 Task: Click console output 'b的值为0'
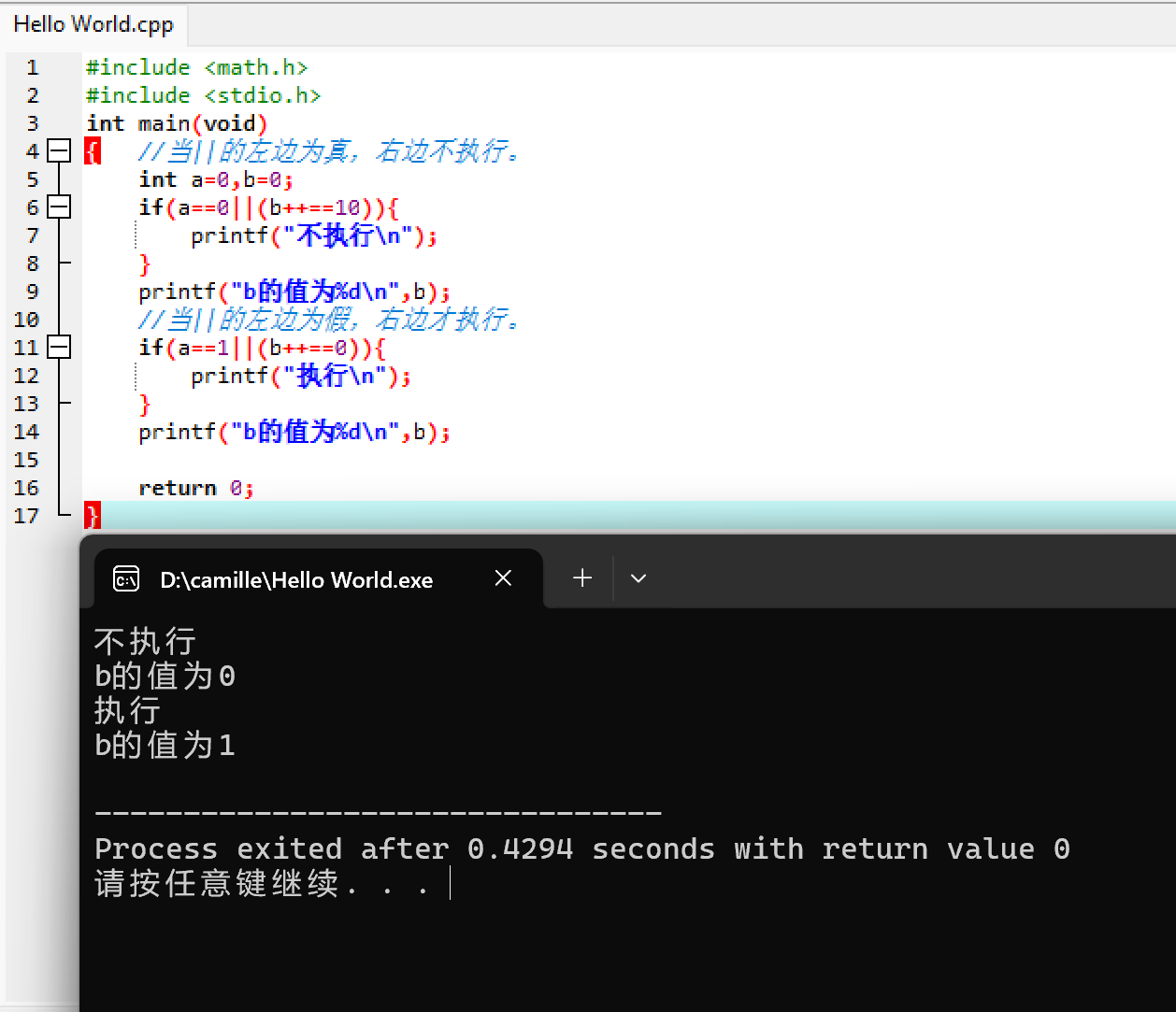coord(165,676)
